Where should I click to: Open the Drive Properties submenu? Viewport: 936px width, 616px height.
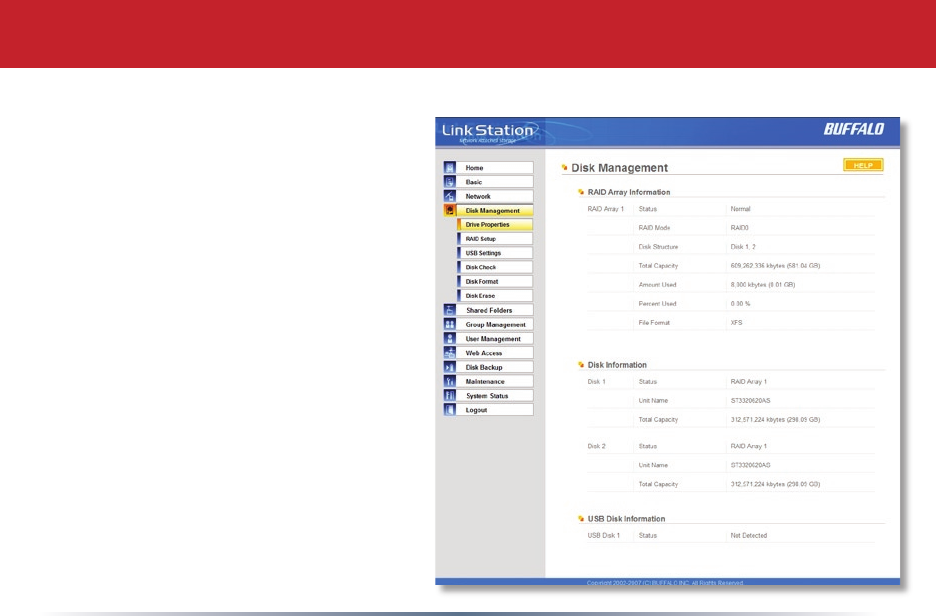495,225
